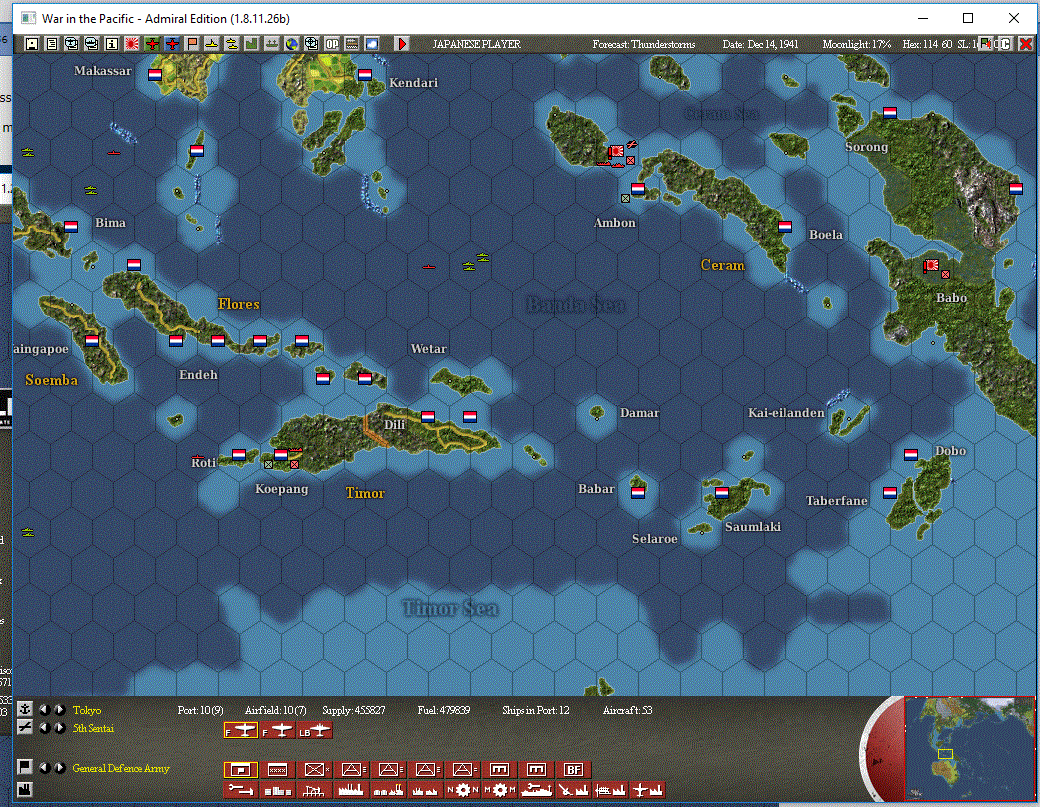The height and width of the screenshot is (807, 1040).
Task: Click the 'Fuel: 479839' text
Action: click(x=444, y=710)
